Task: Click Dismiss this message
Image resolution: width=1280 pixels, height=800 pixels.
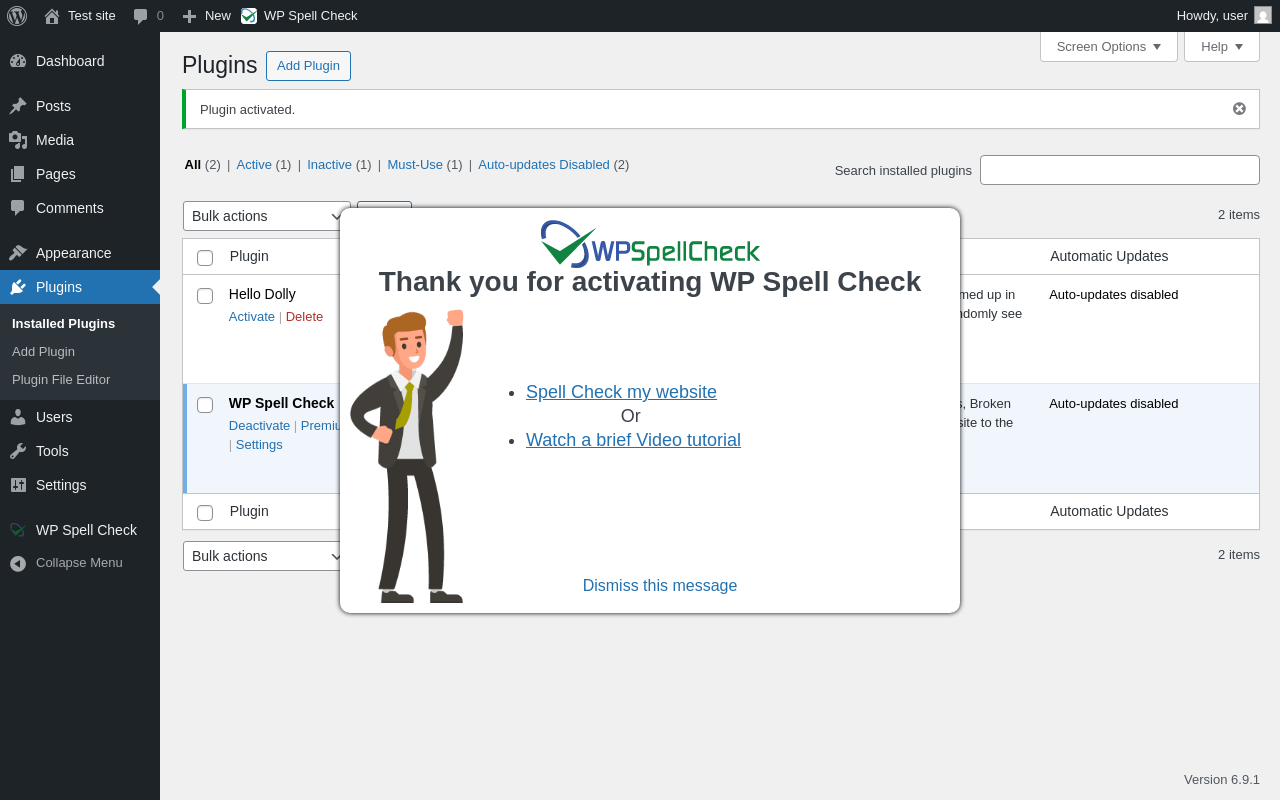Action: [x=660, y=586]
